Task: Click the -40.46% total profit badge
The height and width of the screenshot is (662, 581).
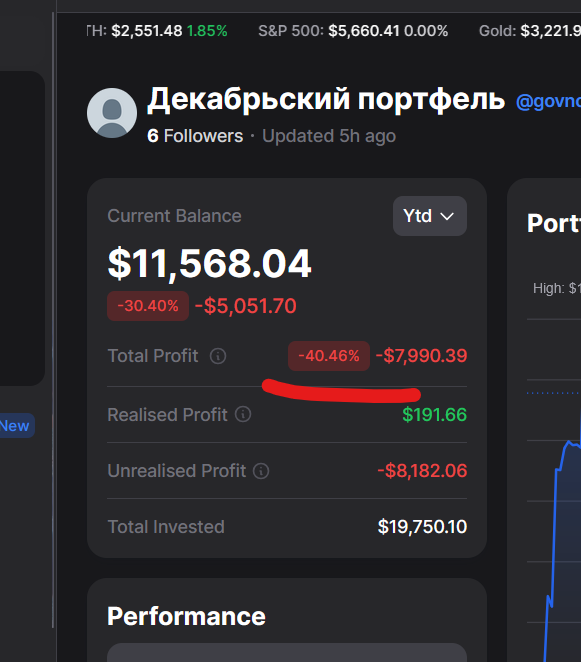Action: (329, 356)
